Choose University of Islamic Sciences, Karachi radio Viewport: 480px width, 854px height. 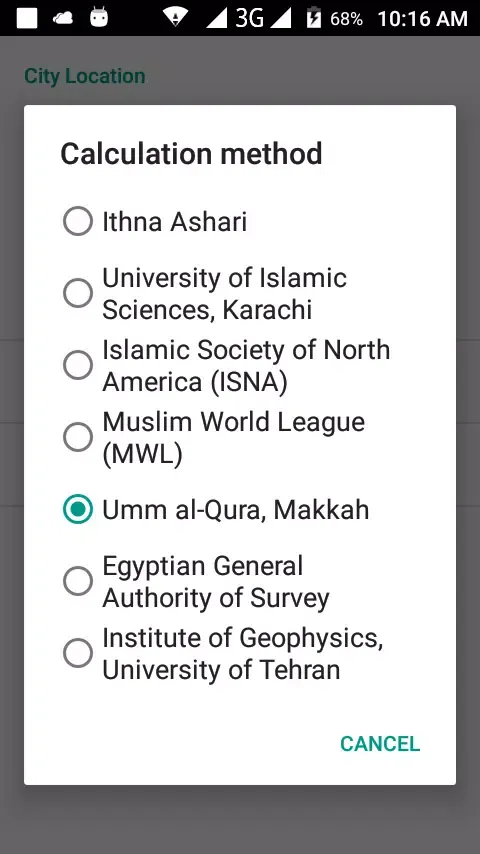click(78, 293)
